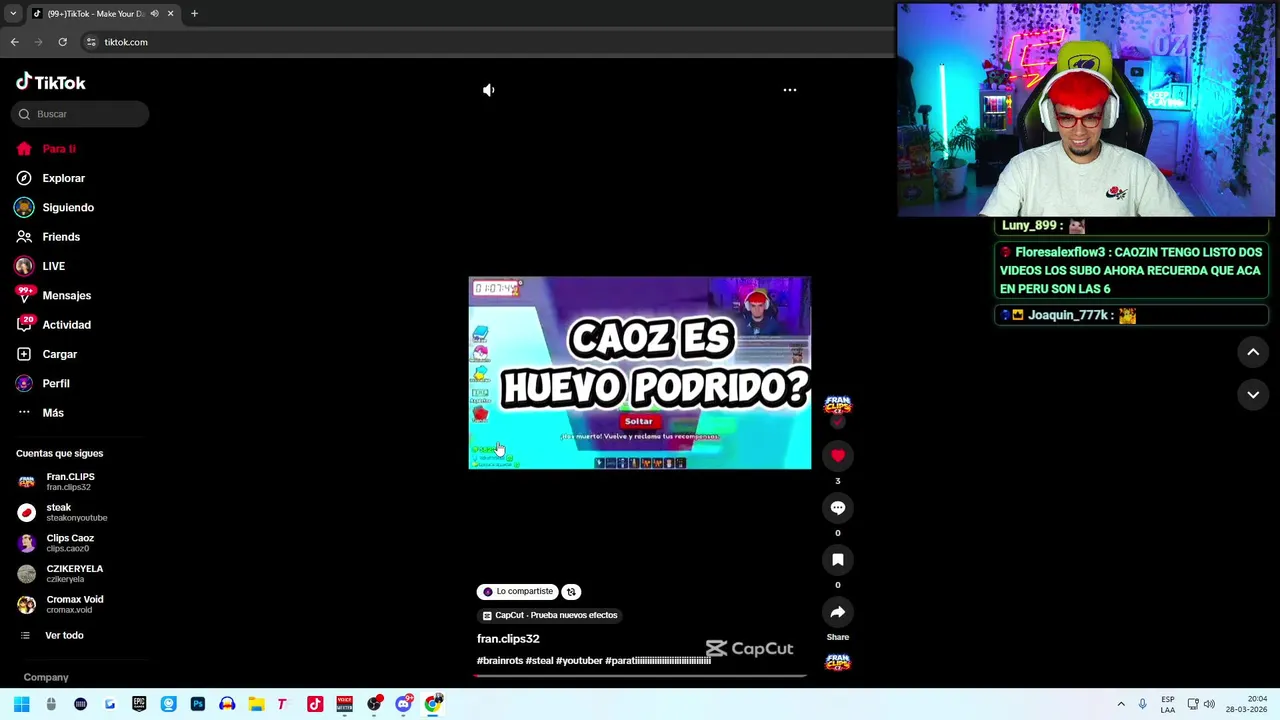Open the system volume tray icon
1280x720 pixels.
click(1209, 704)
